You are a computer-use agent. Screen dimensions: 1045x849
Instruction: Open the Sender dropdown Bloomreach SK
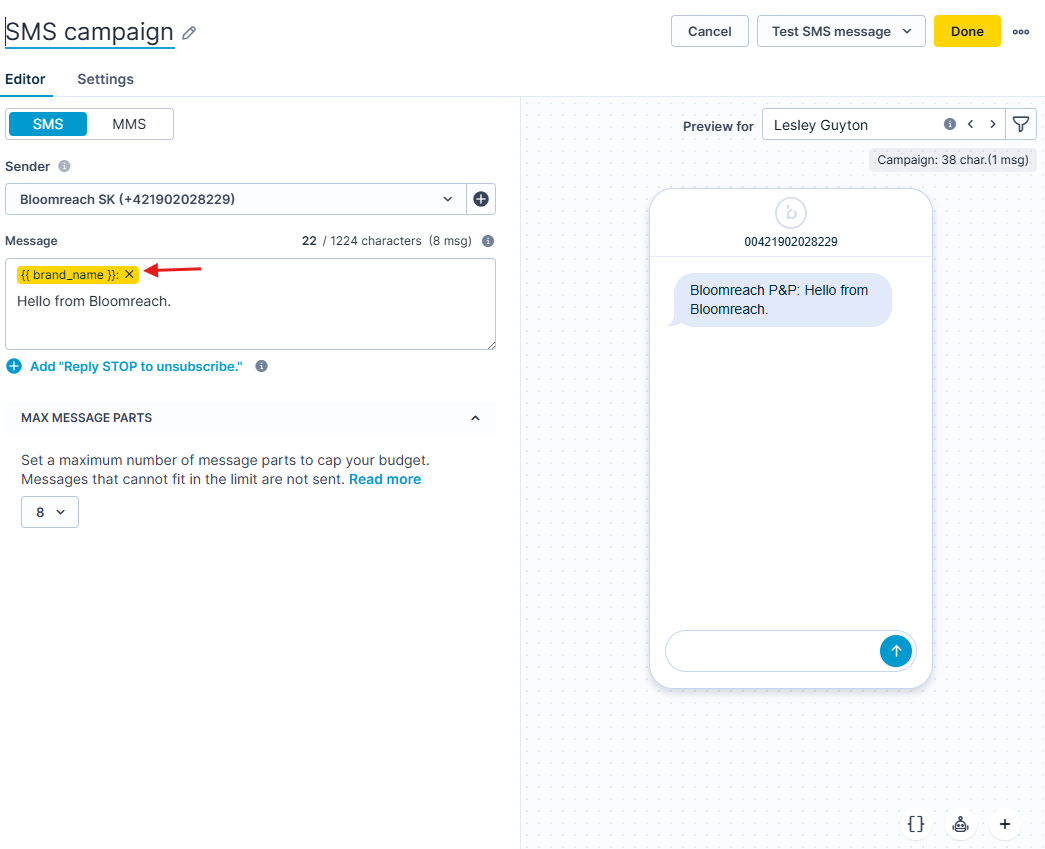click(x=236, y=199)
